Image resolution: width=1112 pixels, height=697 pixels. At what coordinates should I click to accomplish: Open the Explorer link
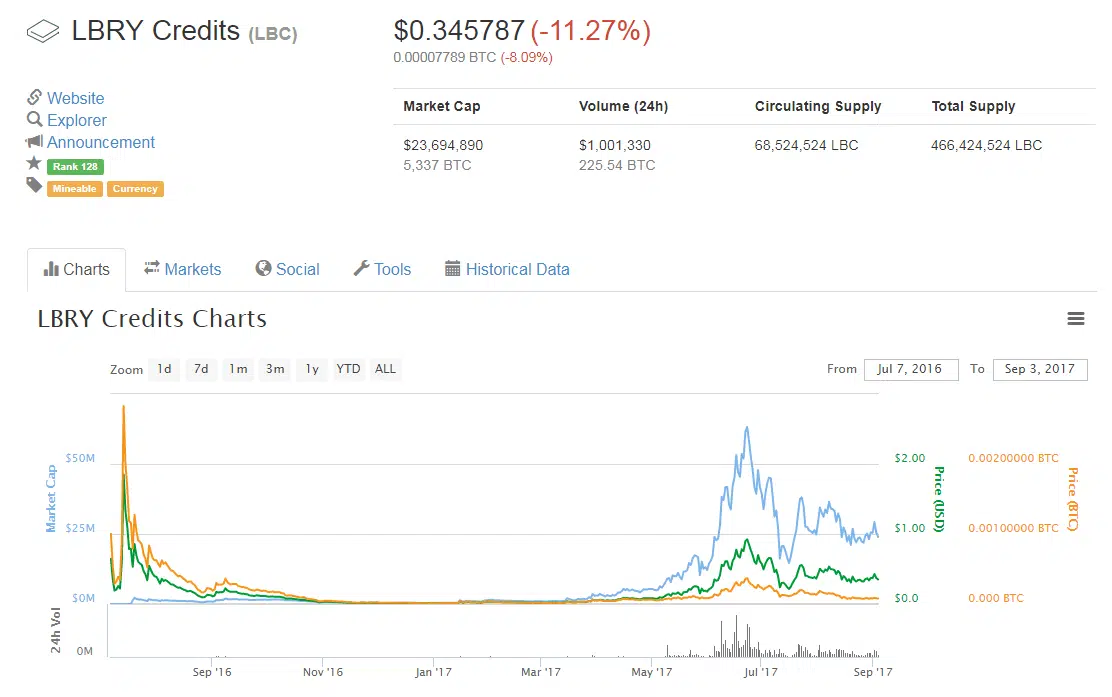pyautogui.click(x=77, y=120)
